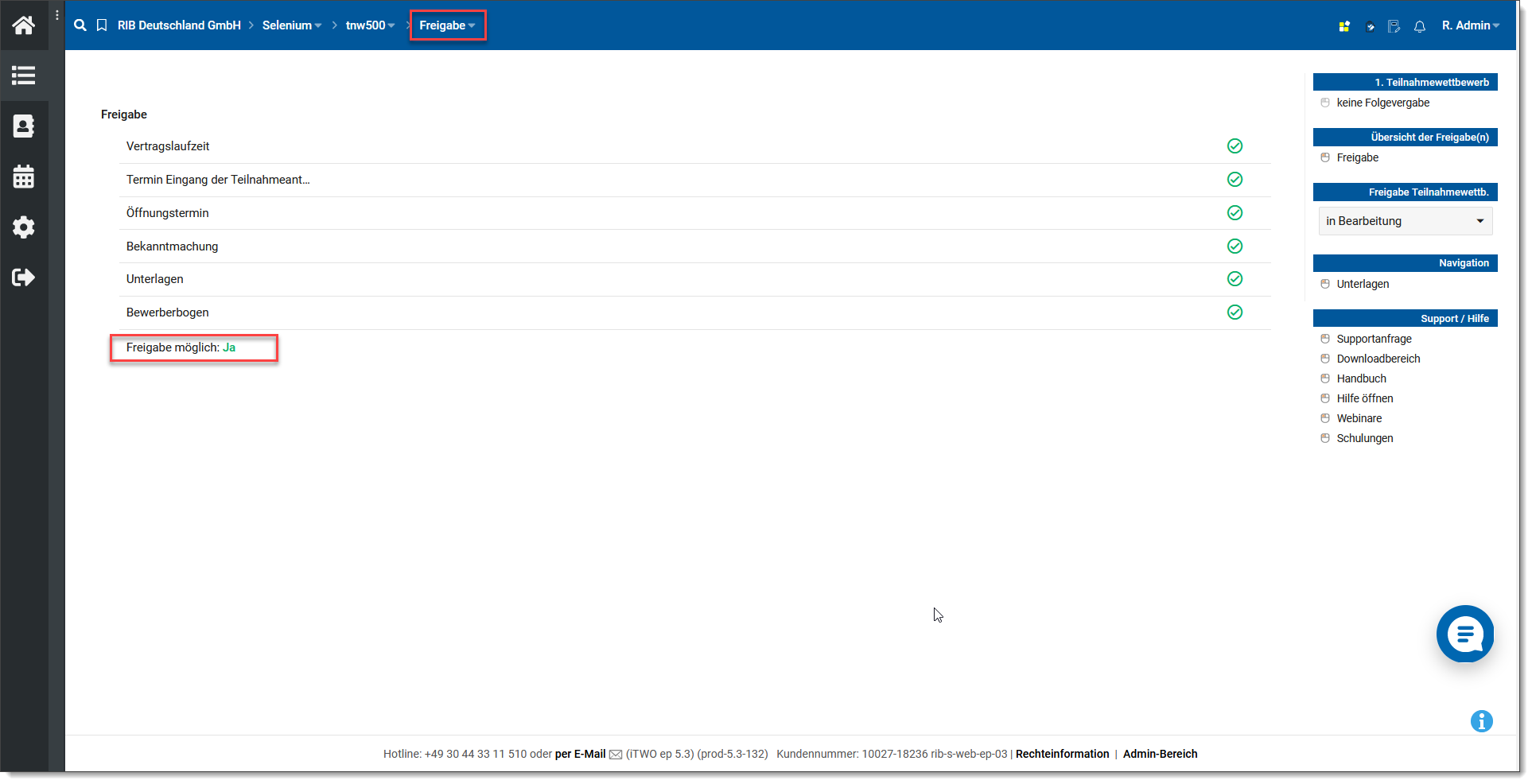1532x784 pixels.
Task: Click 'per E-Mail' link in footer
Action: tap(581, 754)
